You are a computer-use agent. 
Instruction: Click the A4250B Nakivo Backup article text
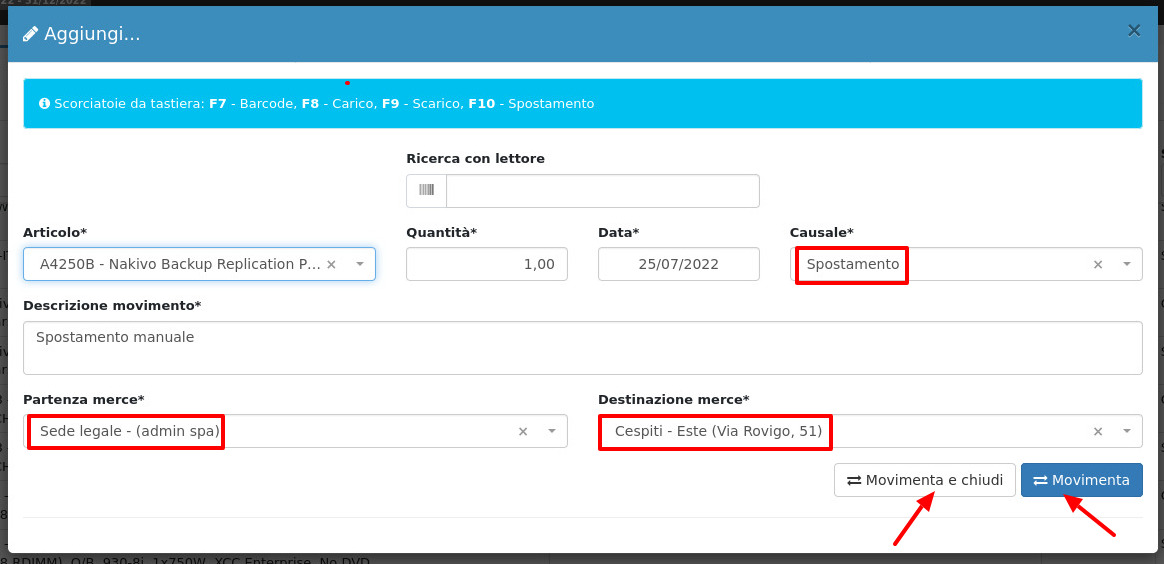coord(180,264)
